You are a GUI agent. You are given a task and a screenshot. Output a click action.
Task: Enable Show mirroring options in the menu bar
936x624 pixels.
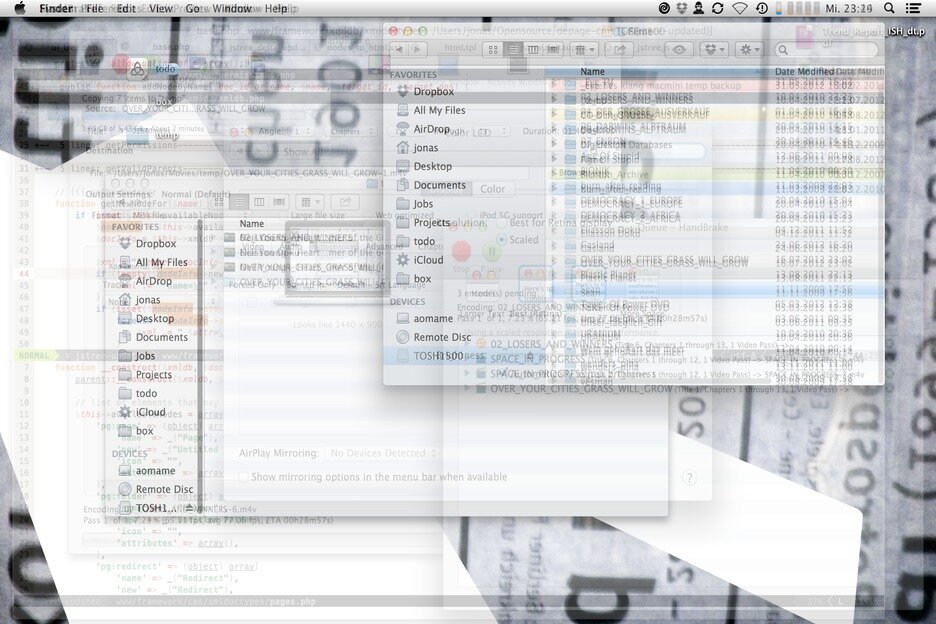(244, 477)
